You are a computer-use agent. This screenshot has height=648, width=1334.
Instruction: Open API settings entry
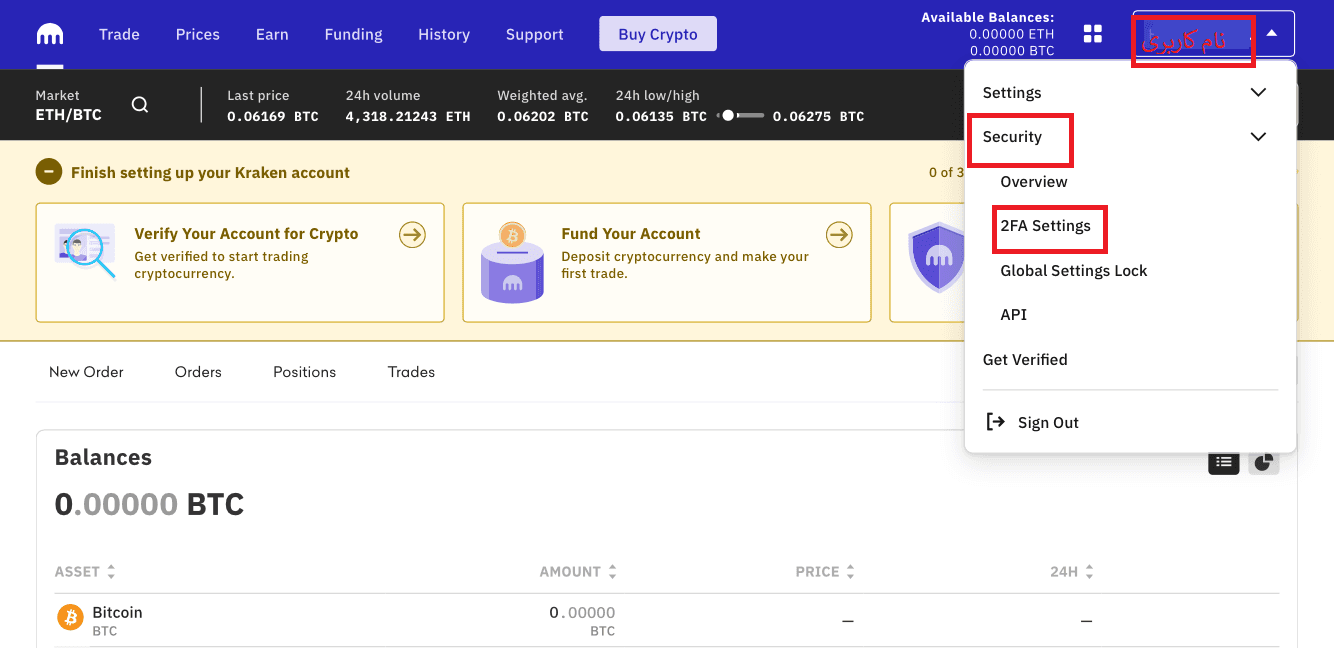1013,315
